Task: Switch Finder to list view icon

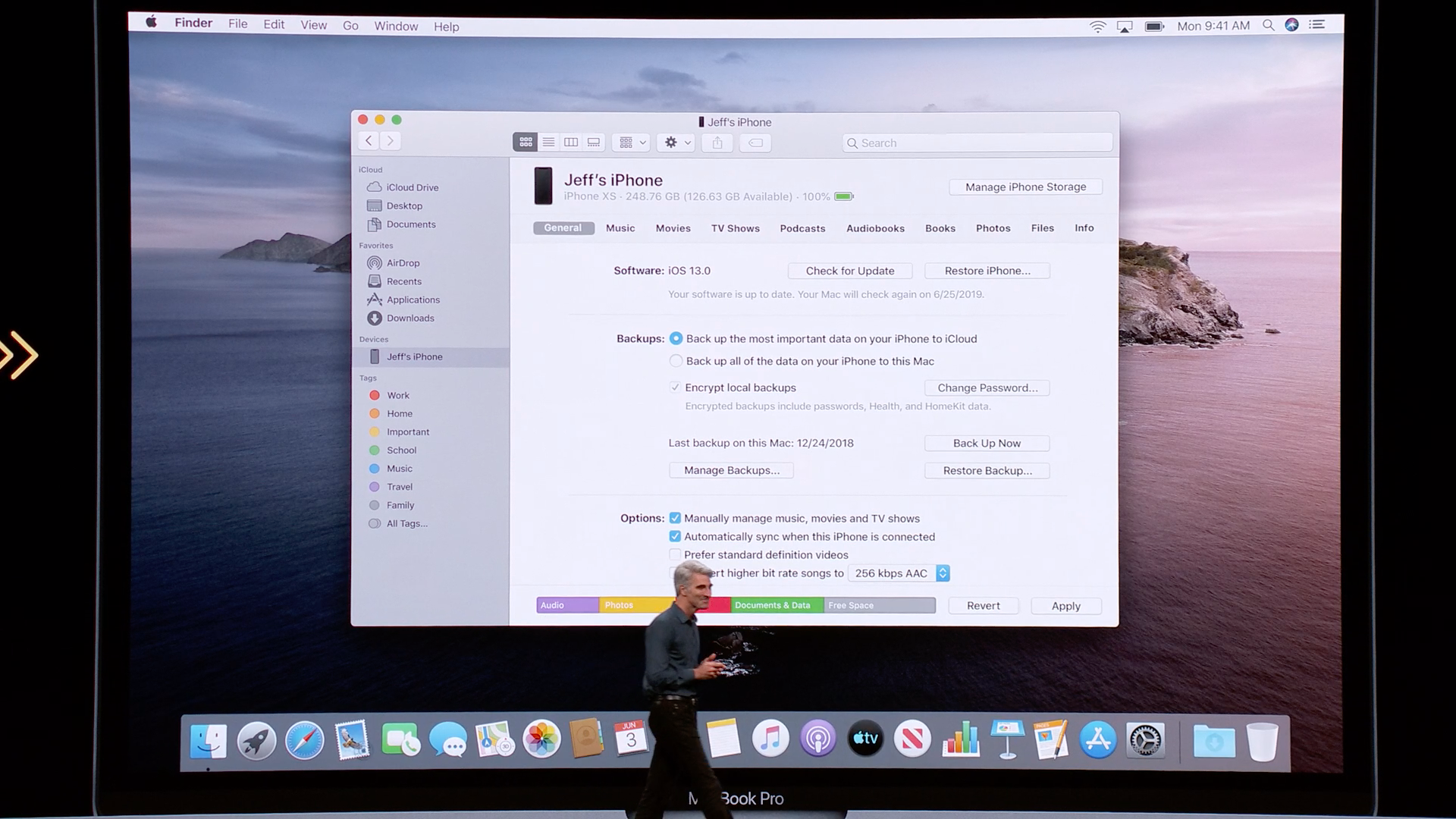Action: click(548, 142)
